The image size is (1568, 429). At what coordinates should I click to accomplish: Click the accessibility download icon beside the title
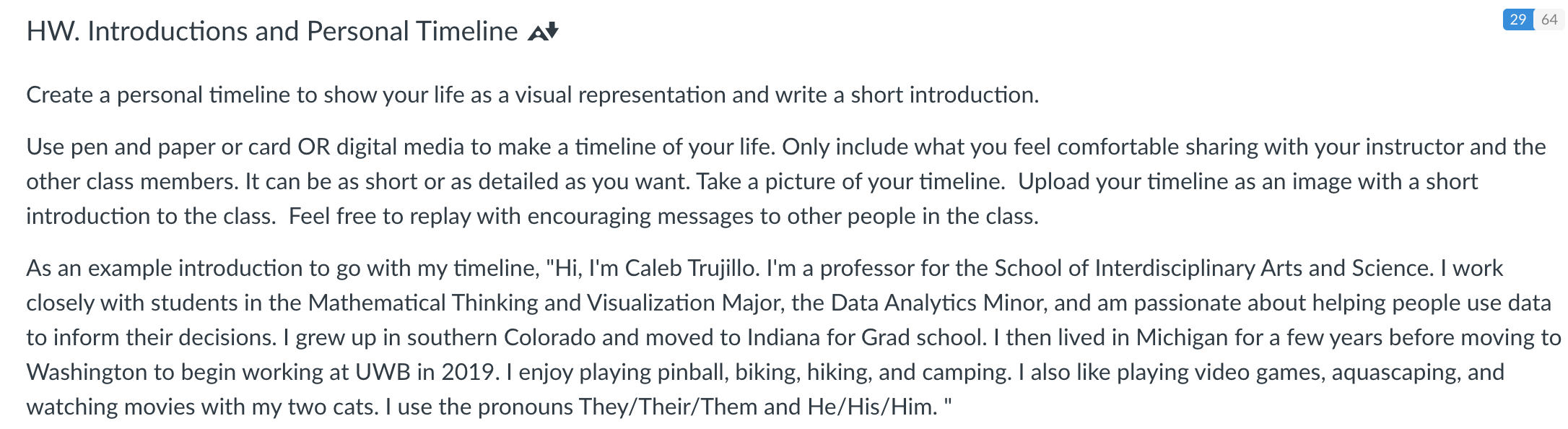tap(544, 32)
